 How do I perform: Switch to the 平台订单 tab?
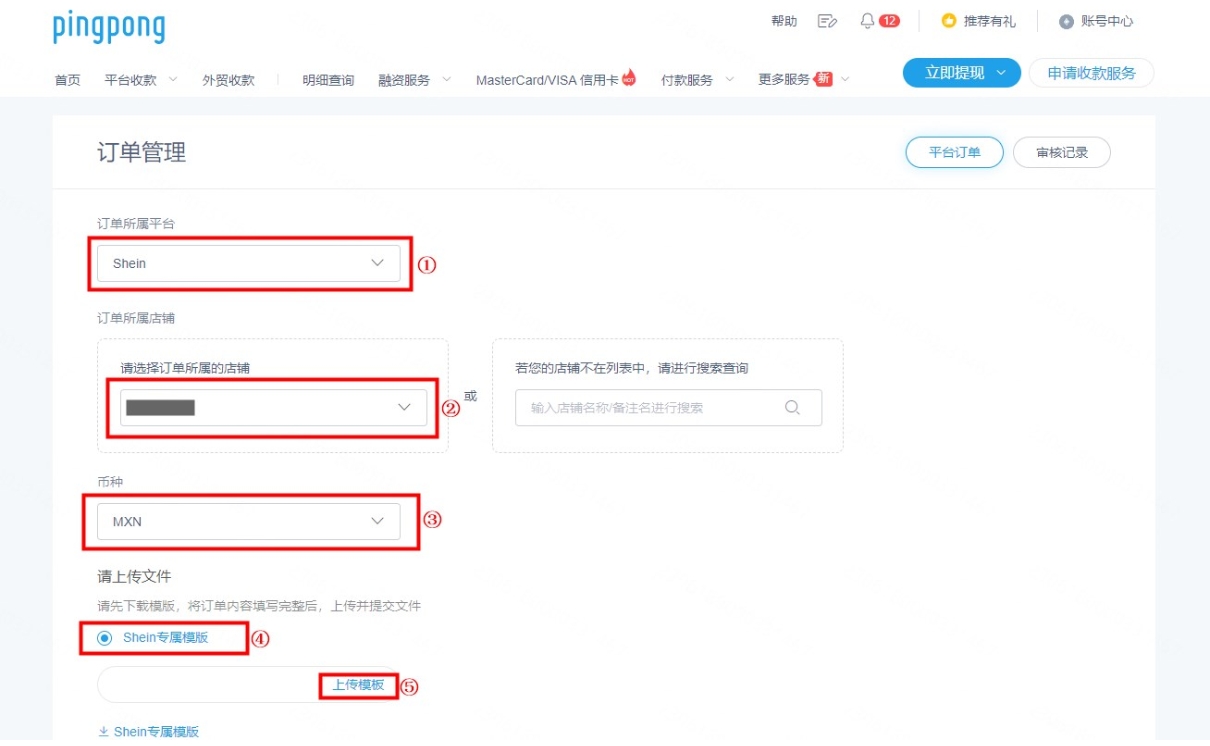[x=954, y=153]
